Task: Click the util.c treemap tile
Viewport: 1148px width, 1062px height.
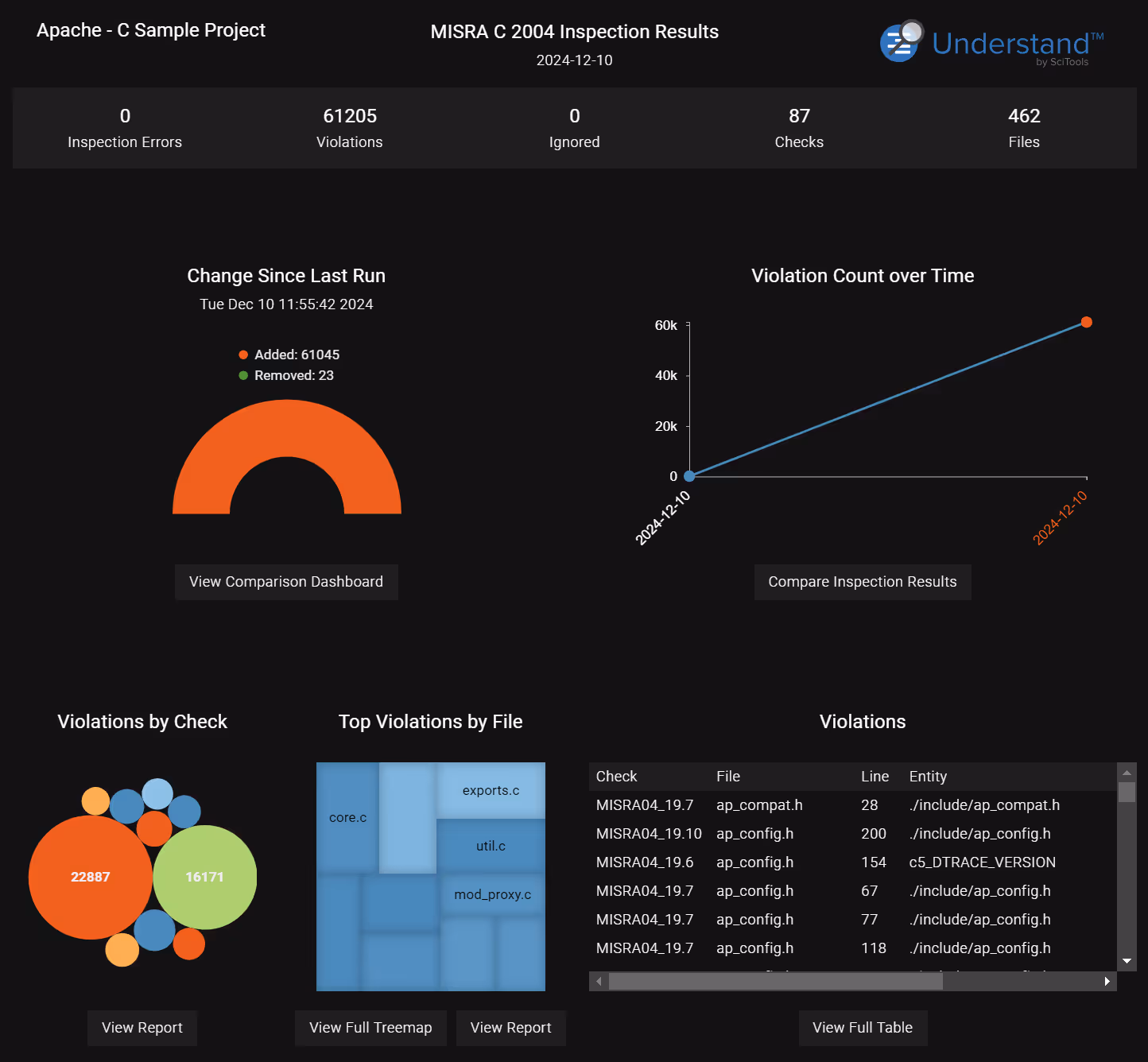Action: click(x=491, y=846)
